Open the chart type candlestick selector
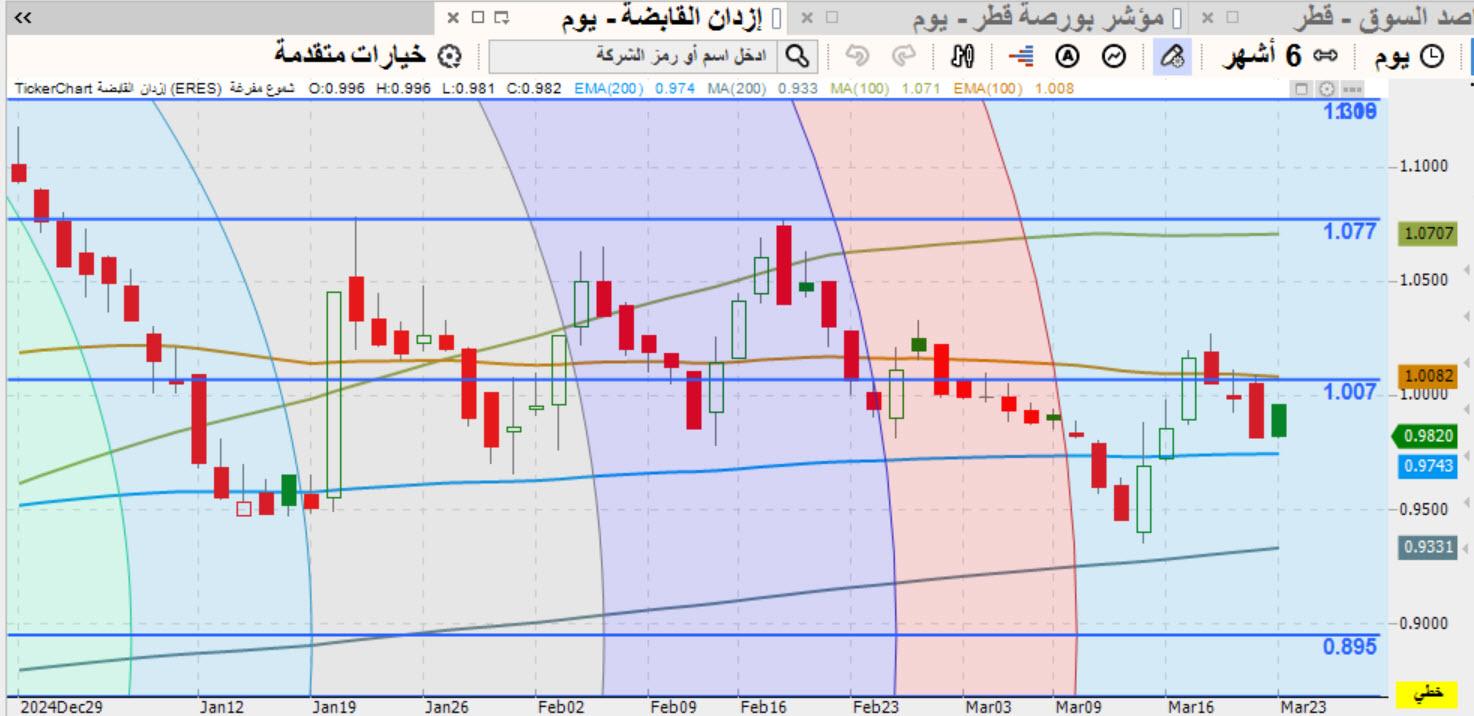This screenshot has width=1474, height=716. (x=963, y=56)
